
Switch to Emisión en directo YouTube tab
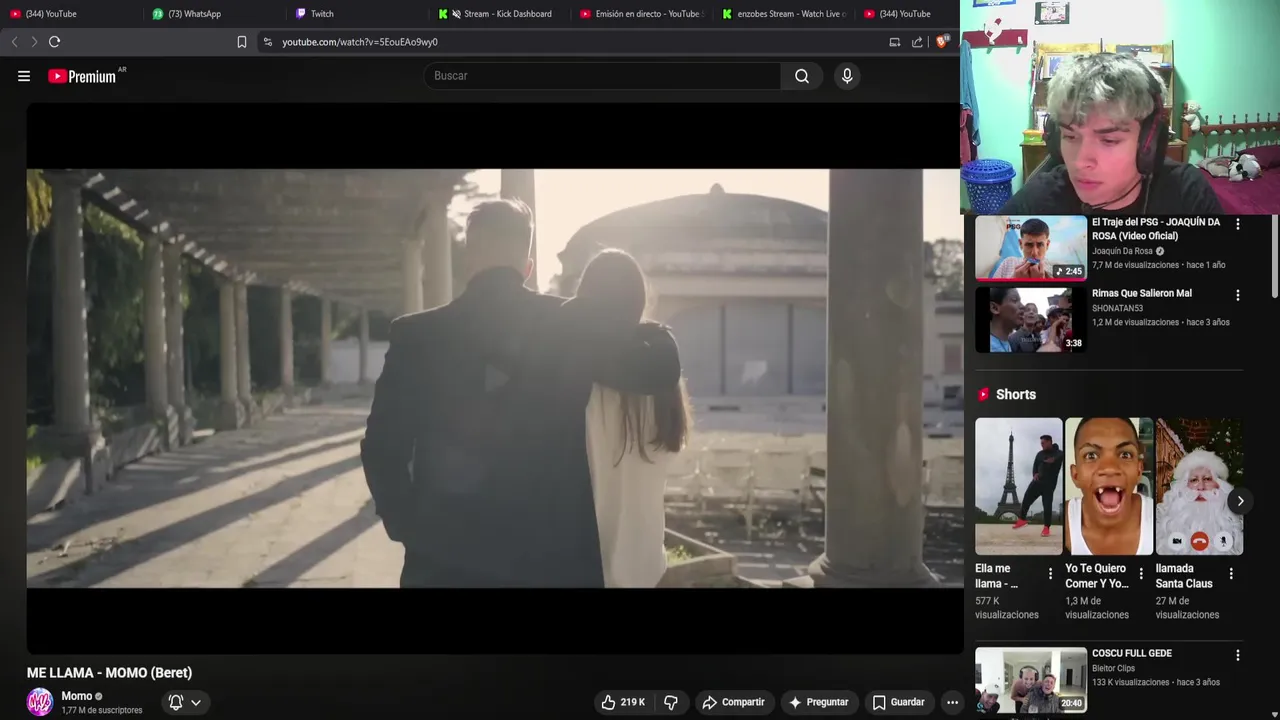pos(643,14)
